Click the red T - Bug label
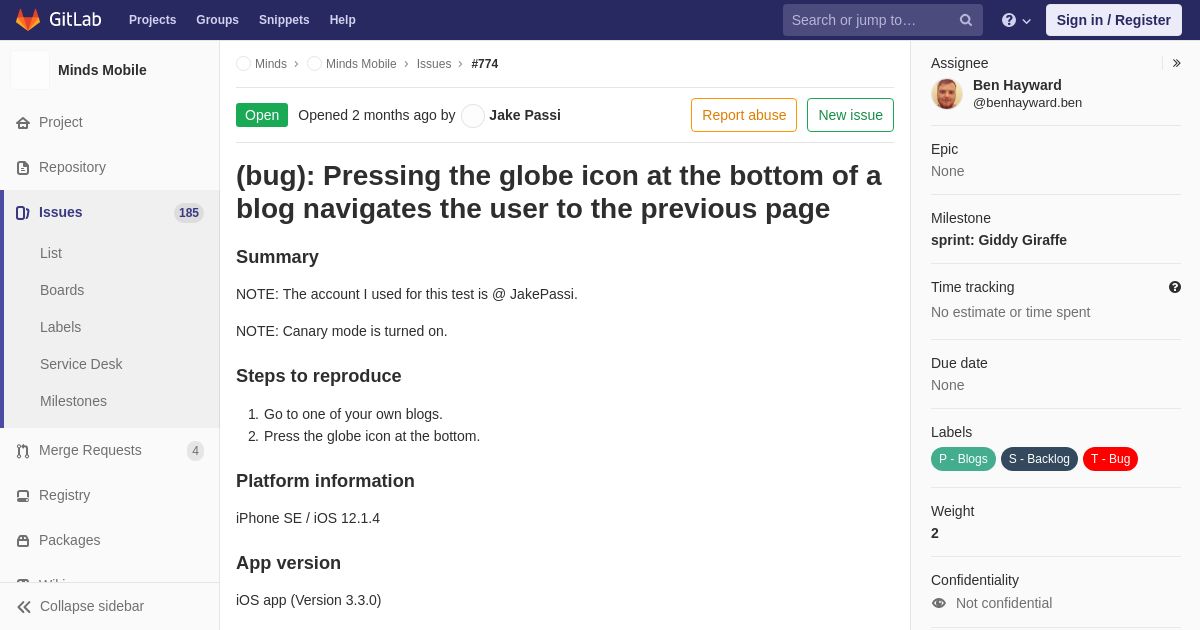Screen dimensions: 1200x630 pyautogui.click(x=1110, y=459)
